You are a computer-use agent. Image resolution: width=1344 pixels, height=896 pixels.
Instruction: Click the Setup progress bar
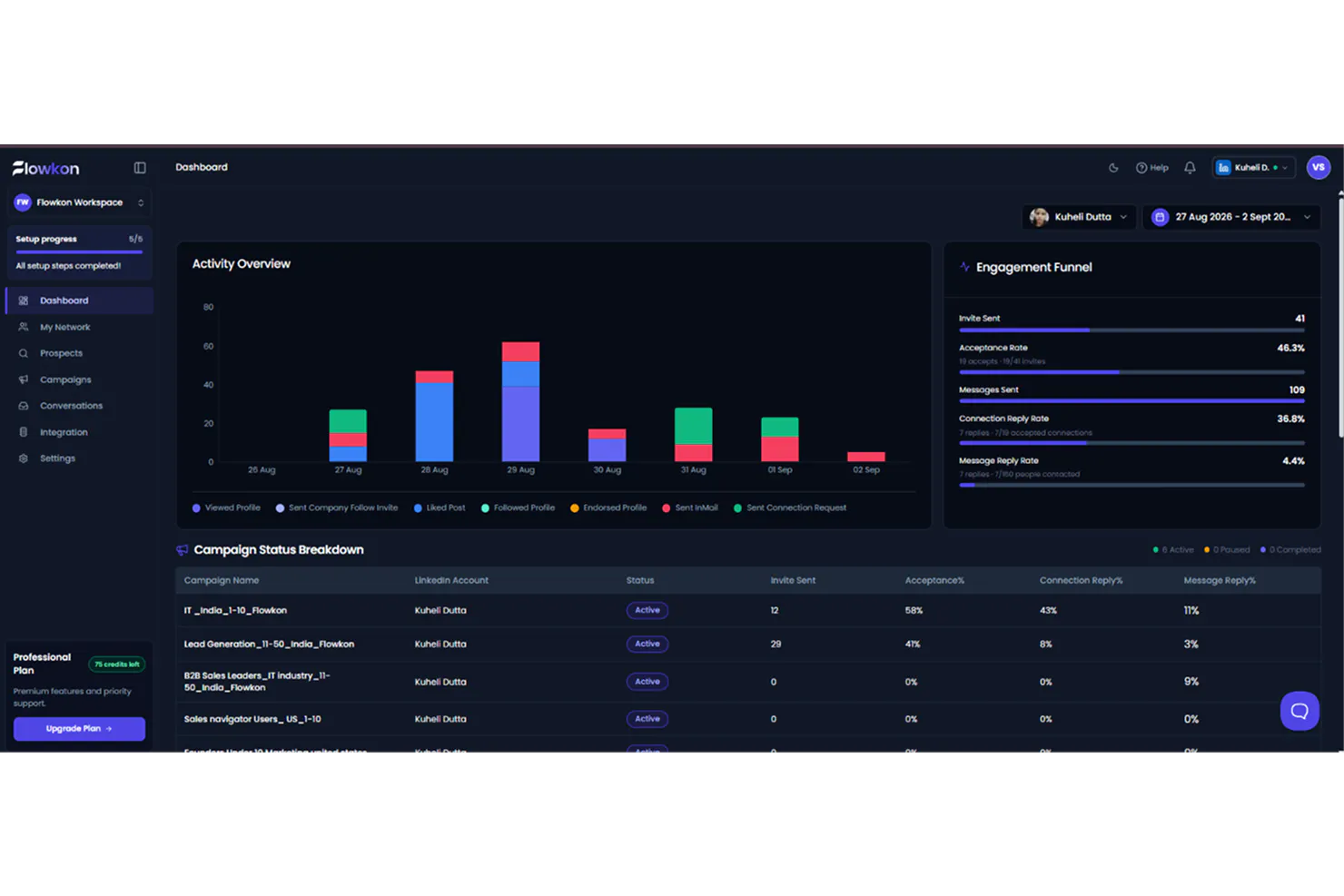[x=79, y=251]
